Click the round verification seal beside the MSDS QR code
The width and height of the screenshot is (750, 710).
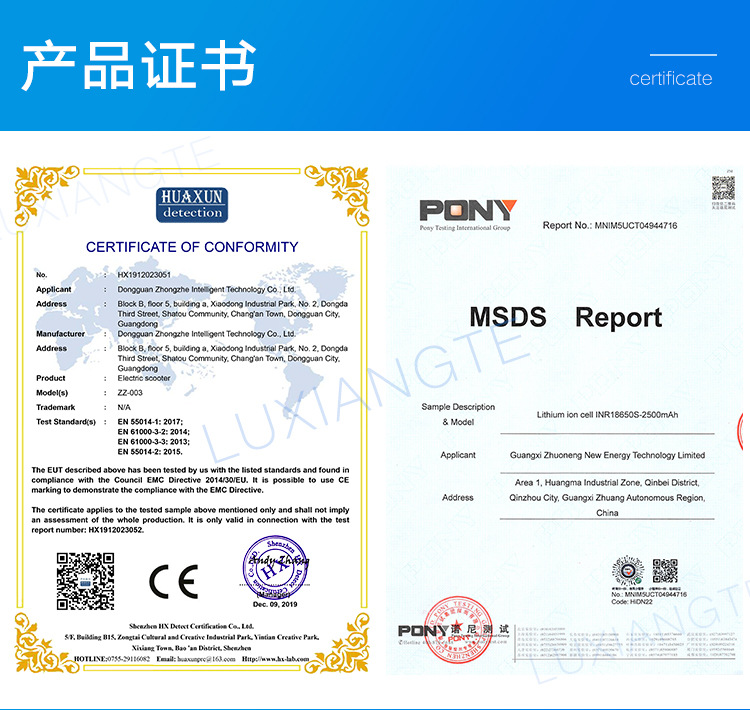click(x=628, y=571)
